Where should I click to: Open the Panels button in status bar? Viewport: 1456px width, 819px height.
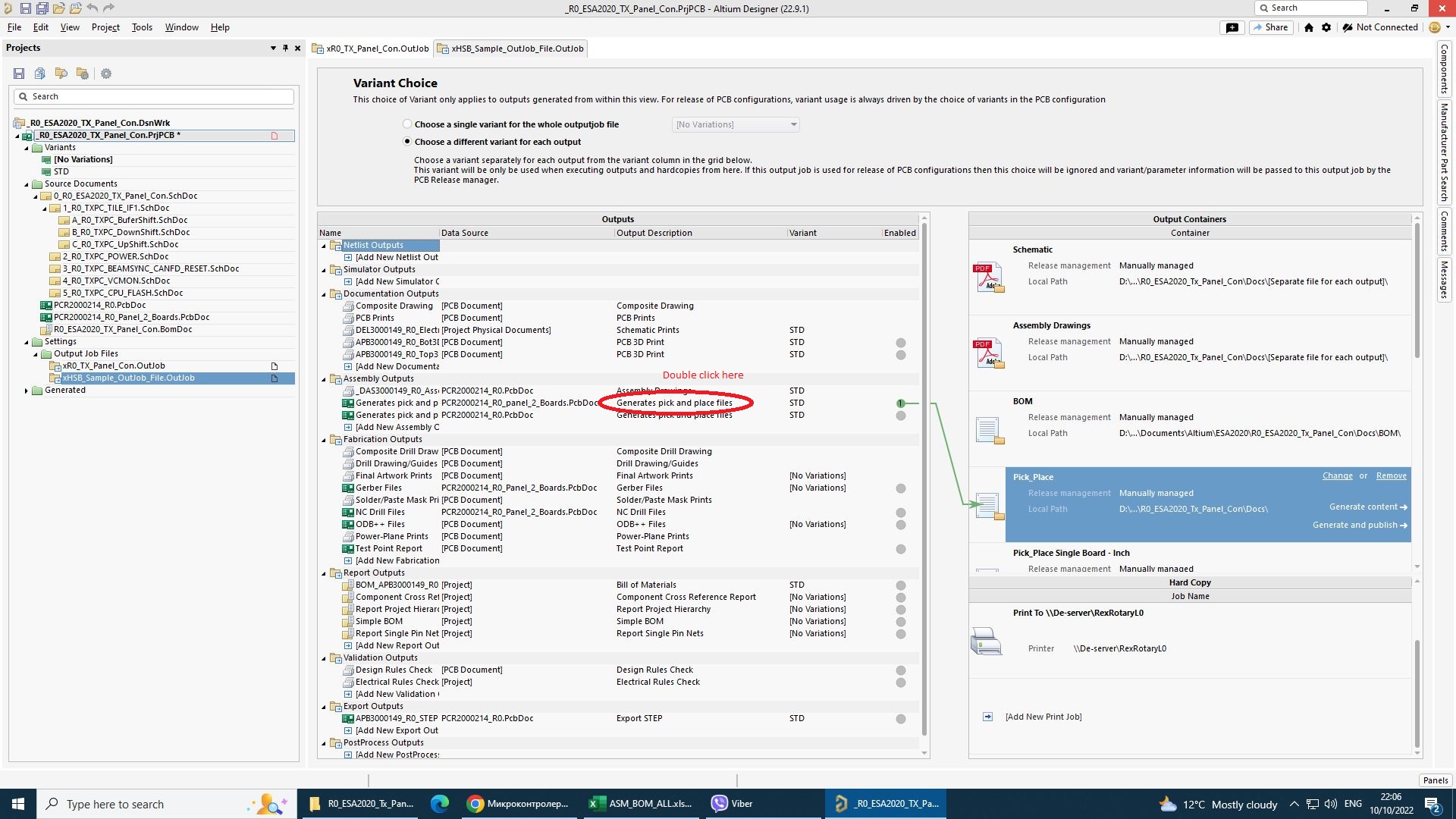(x=1436, y=780)
